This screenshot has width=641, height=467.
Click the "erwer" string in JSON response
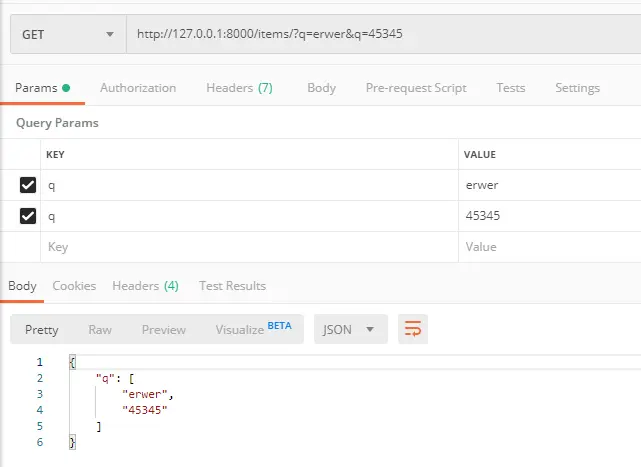tap(145, 394)
